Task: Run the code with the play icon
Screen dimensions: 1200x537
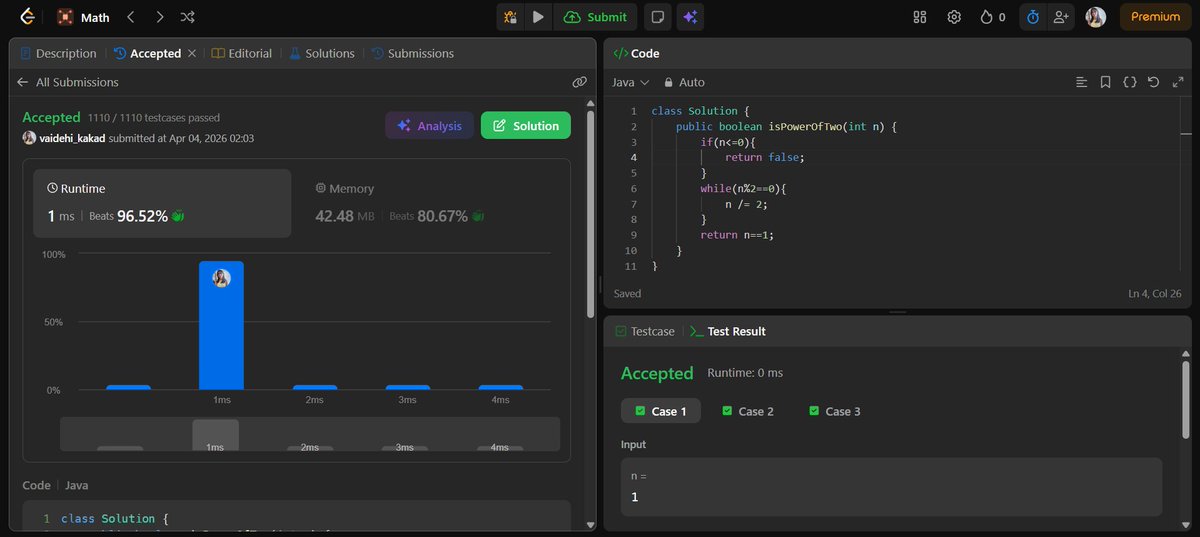Action: pyautogui.click(x=538, y=17)
